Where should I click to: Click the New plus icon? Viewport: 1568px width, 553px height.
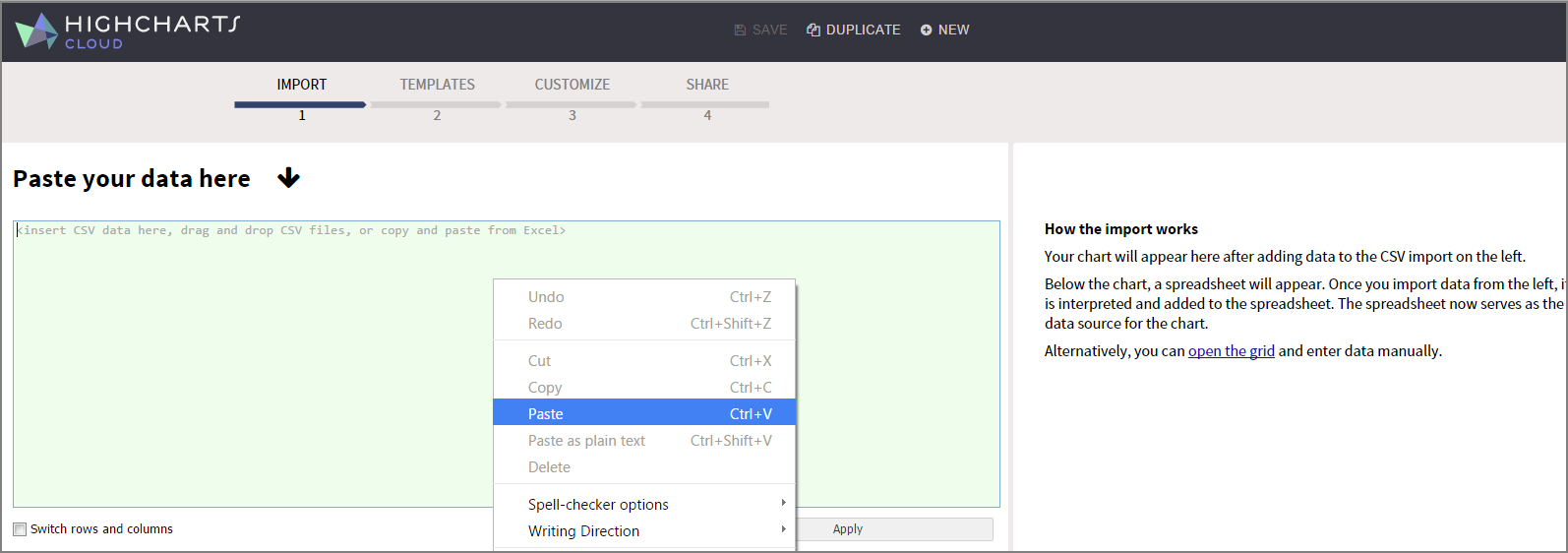pyautogui.click(x=926, y=31)
